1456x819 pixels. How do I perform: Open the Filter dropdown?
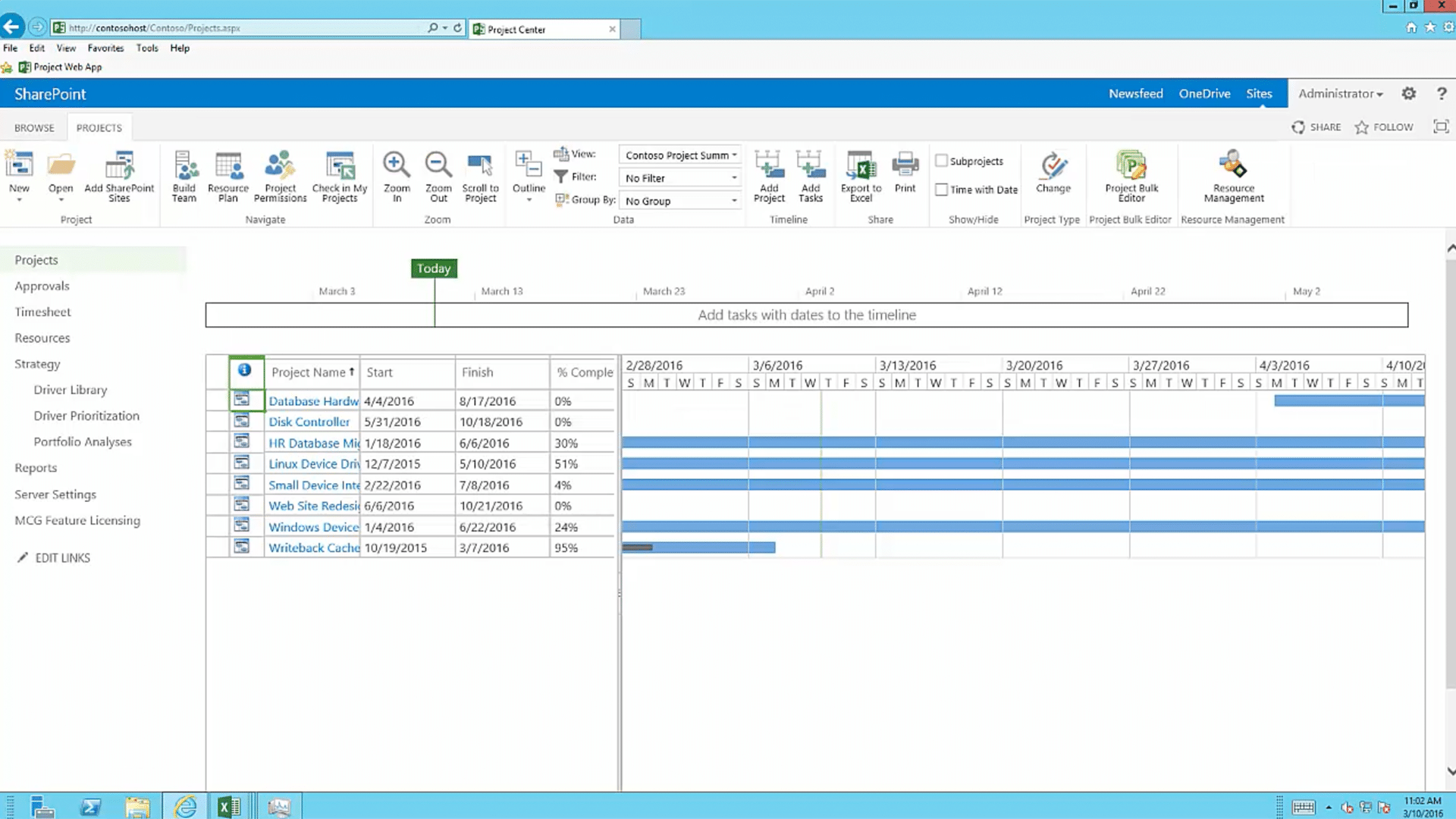click(680, 177)
